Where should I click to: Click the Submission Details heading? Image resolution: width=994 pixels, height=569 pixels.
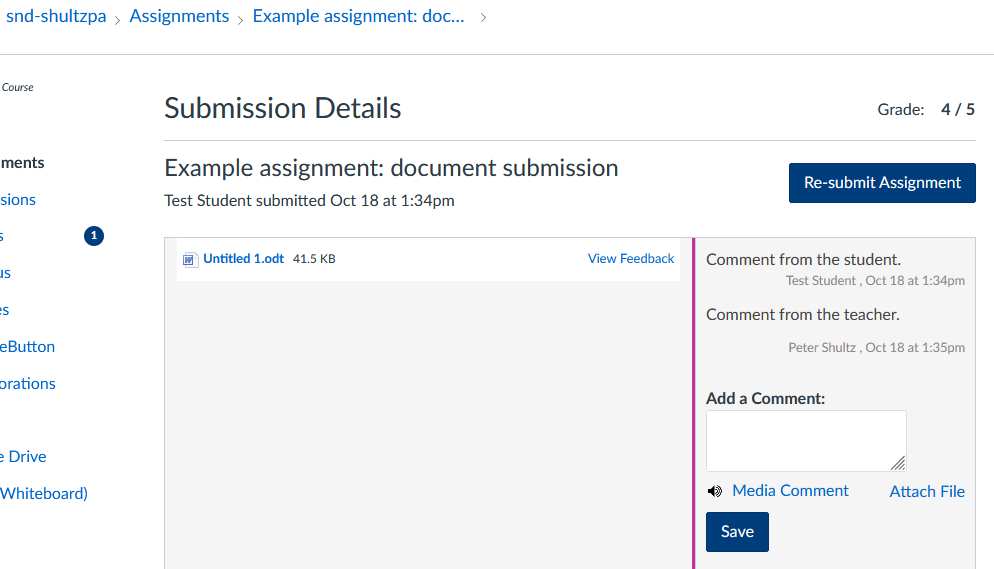[x=283, y=108]
